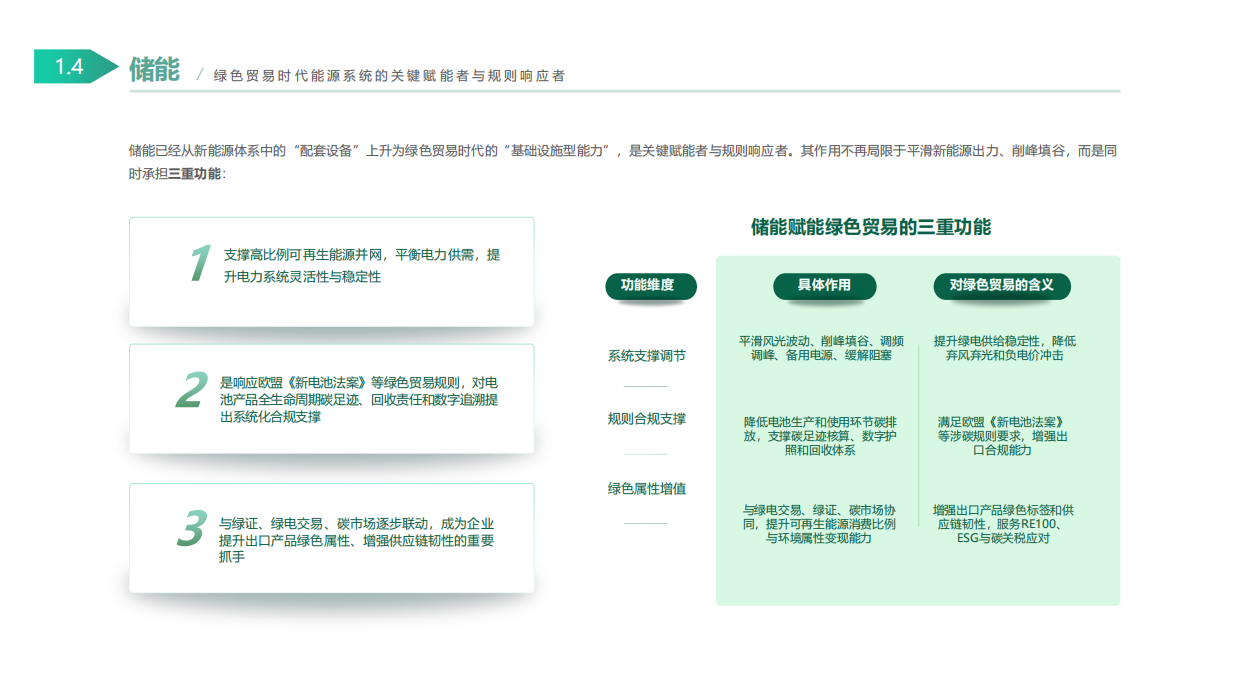Select the large number 3 in third card

[191, 530]
